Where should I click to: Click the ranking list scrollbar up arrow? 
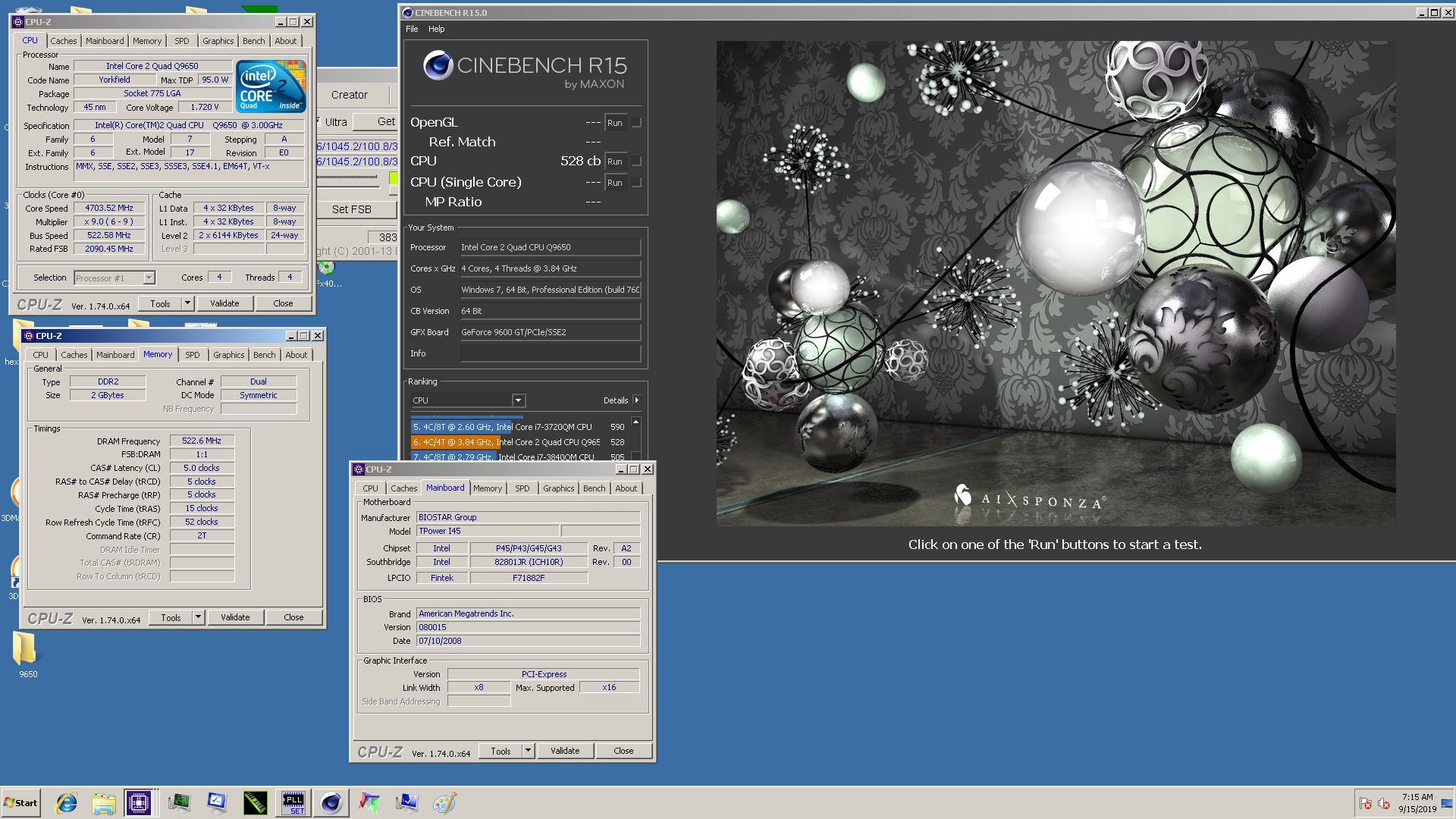click(636, 422)
